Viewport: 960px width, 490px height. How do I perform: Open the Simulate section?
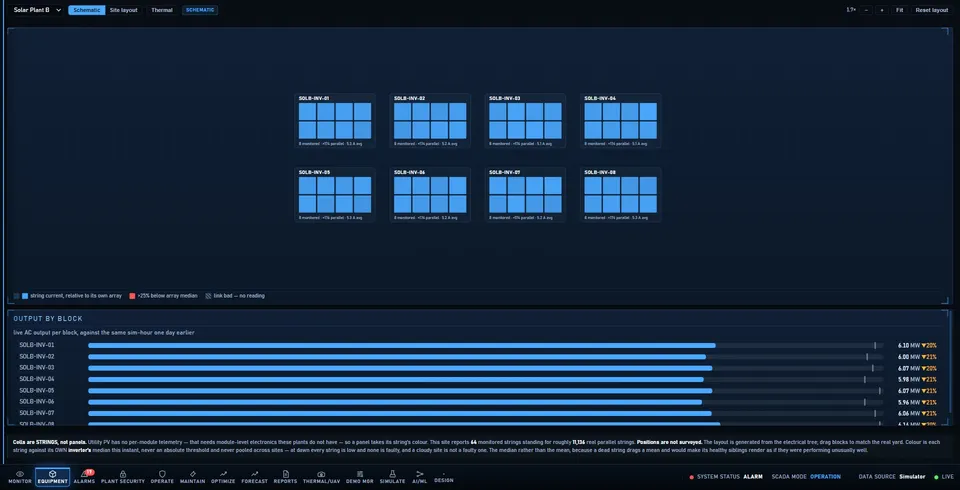pos(392,477)
